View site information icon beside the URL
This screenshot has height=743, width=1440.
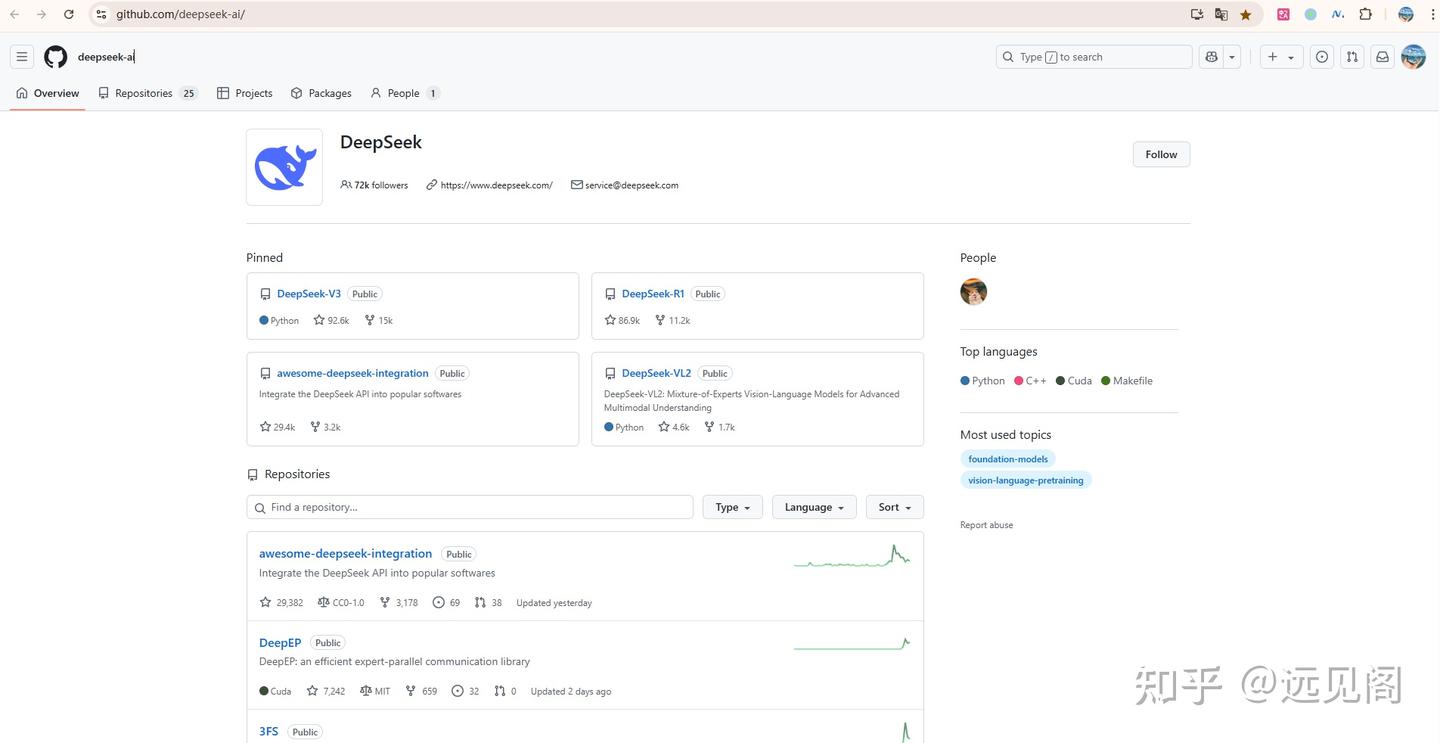(101, 14)
